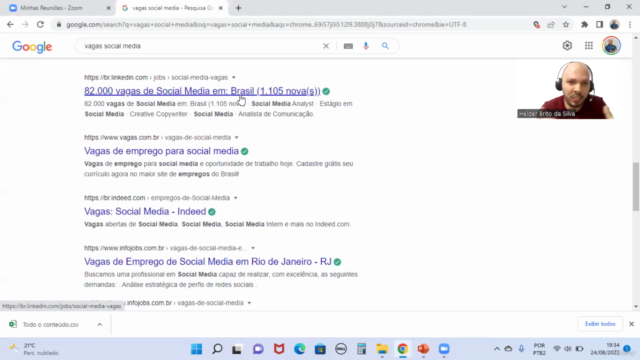Open File Explorer from taskbar
640x360 pixels.
382,349
